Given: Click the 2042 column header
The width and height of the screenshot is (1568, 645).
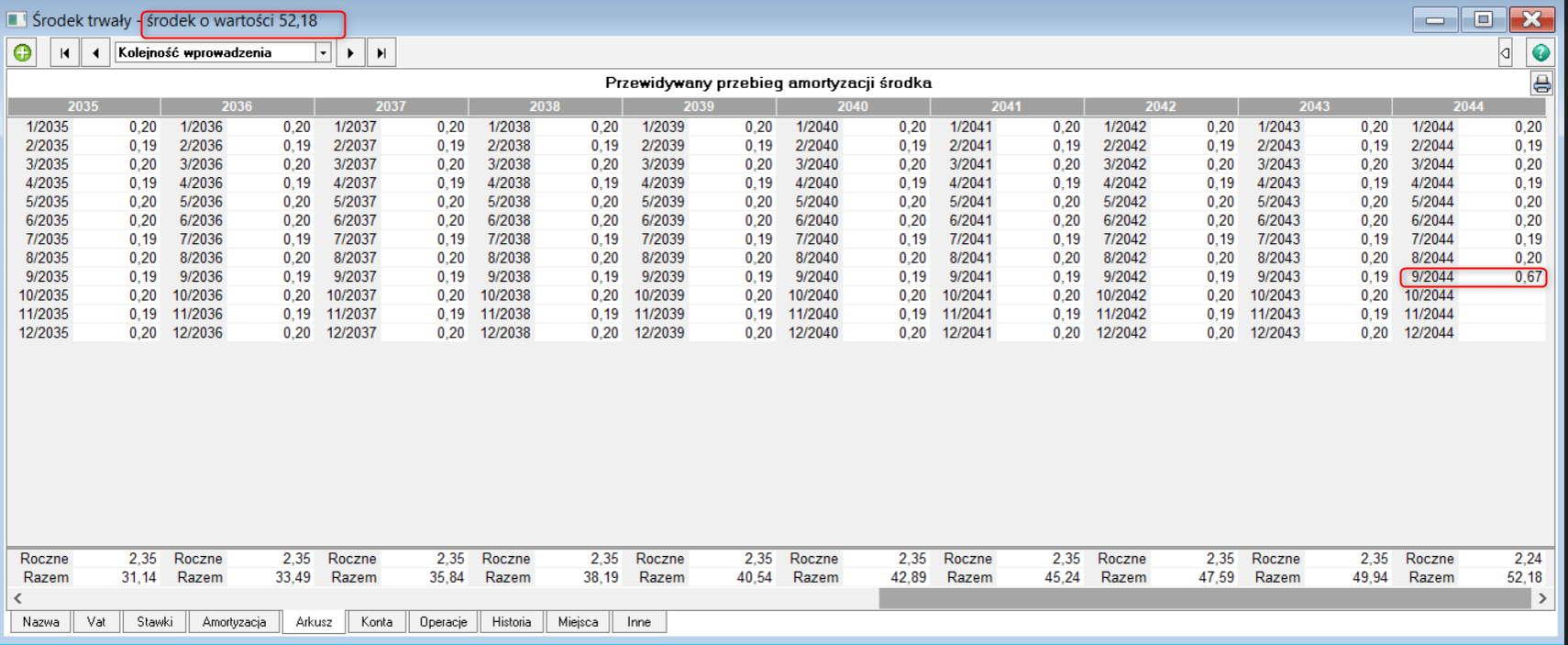Looking at the screenshot, I should (1161, 106).
